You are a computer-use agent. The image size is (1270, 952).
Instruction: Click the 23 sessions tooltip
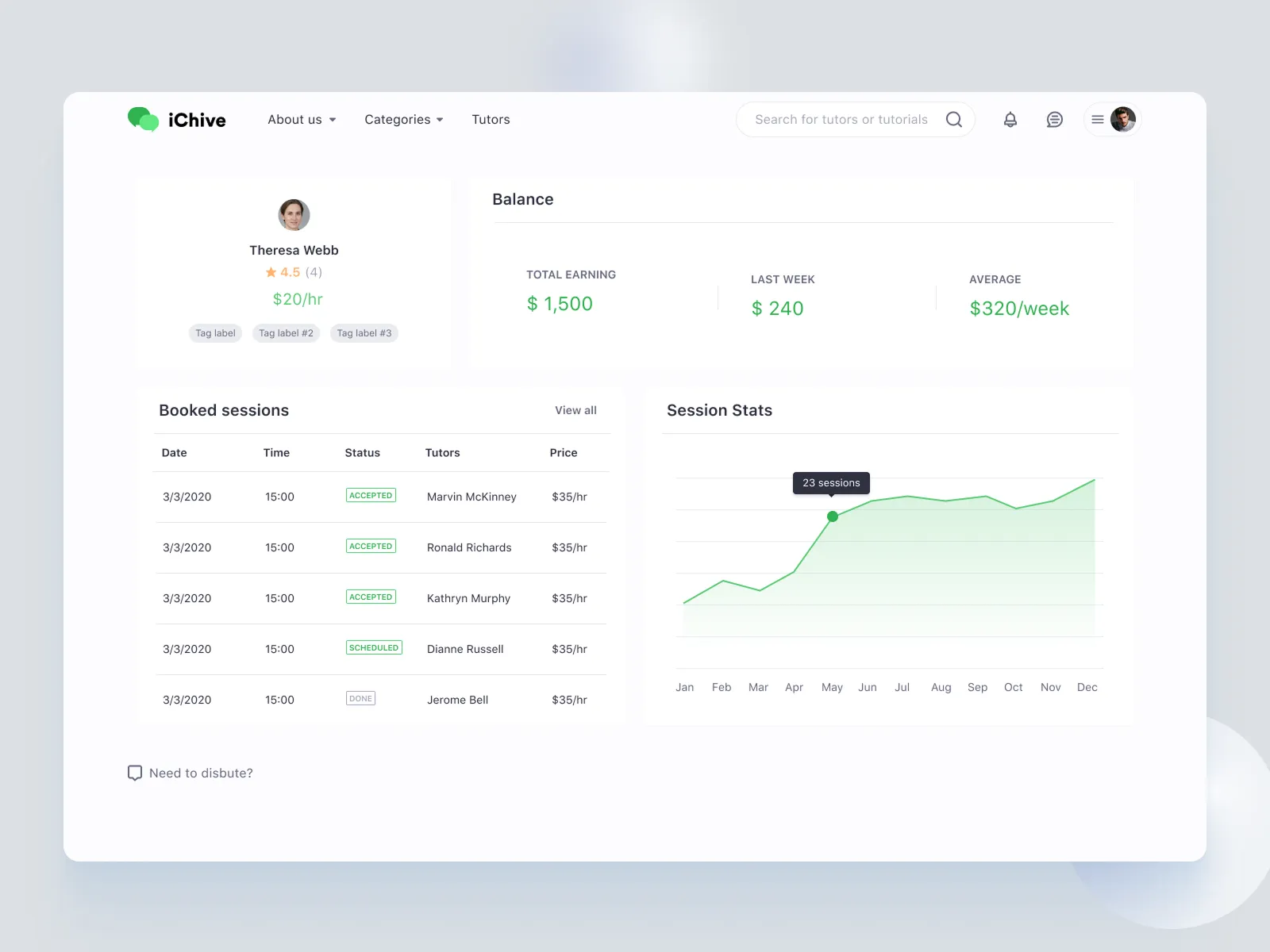pos(831,483)
